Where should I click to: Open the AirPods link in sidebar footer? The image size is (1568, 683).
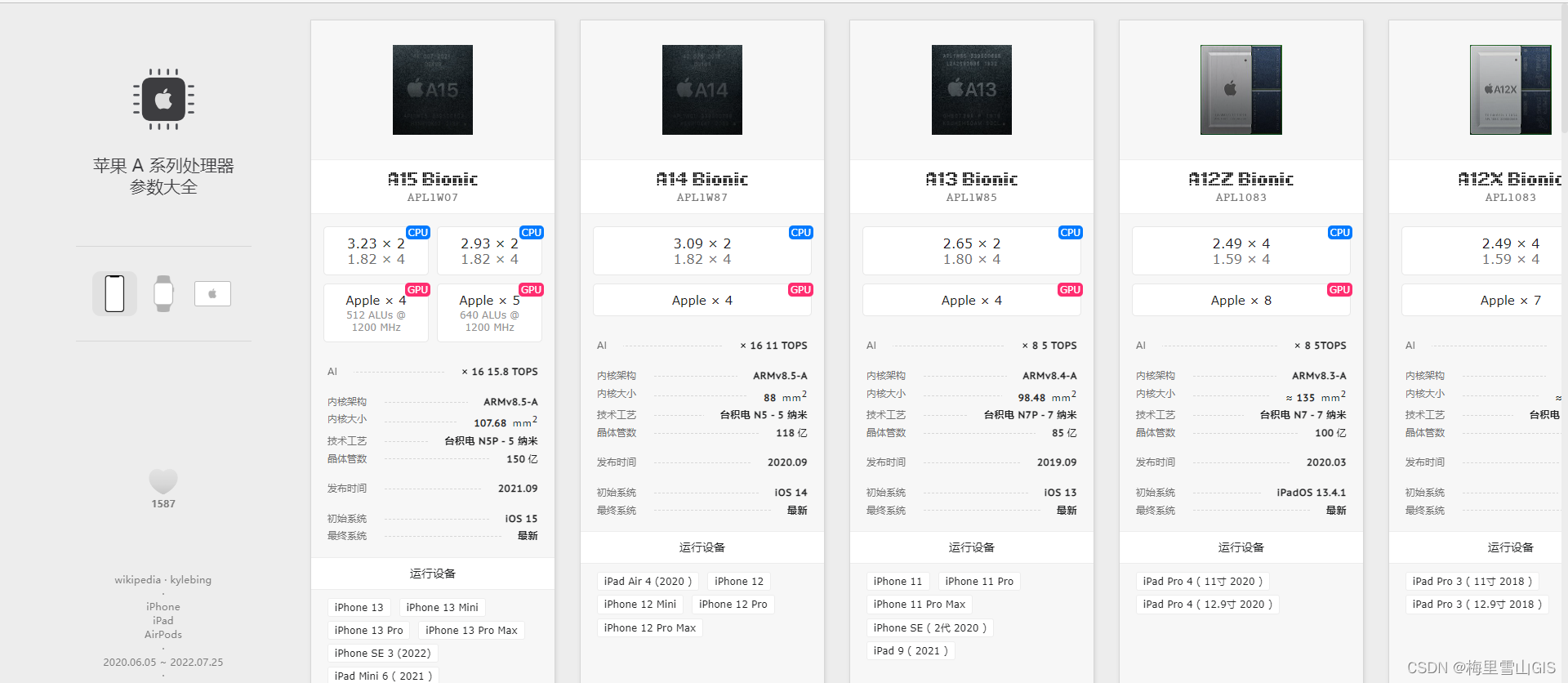[x=163, y=635]
